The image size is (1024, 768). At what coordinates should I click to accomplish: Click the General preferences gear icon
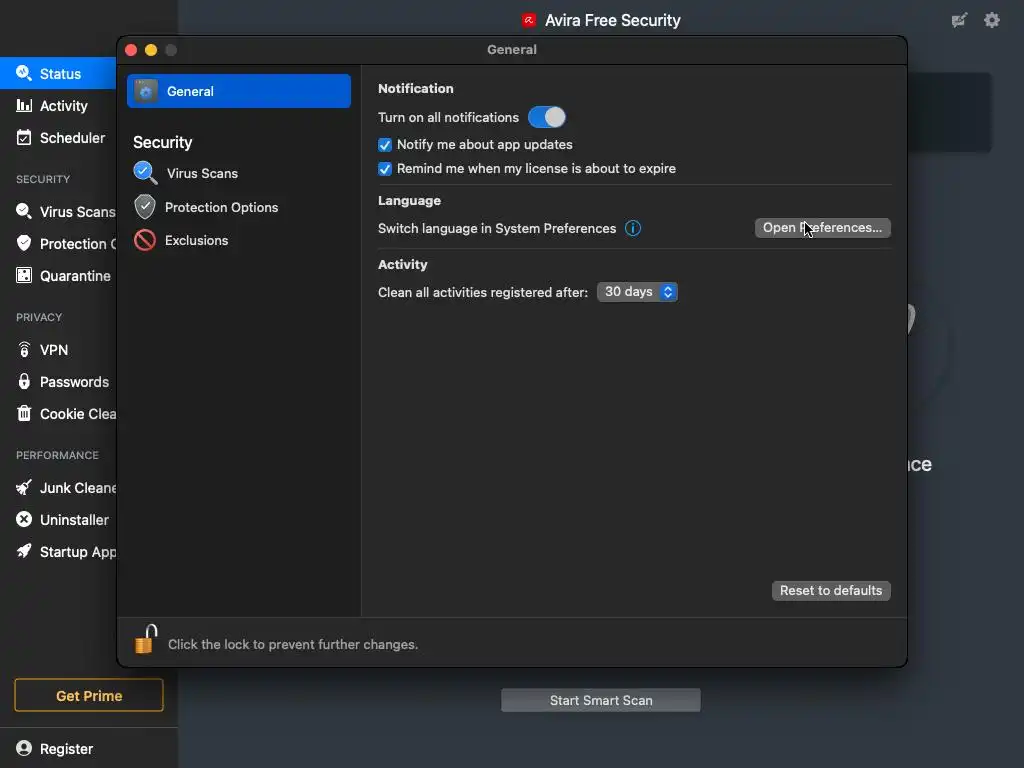point(146,91)
